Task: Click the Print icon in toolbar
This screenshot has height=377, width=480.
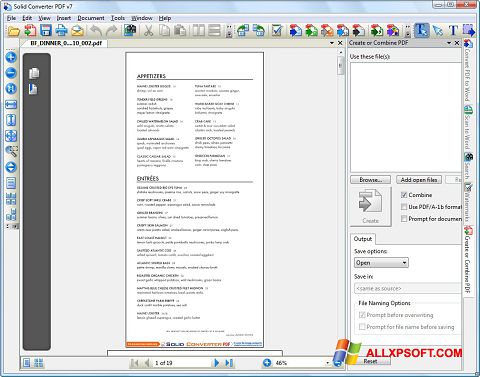Action: (x=61, y=31)
